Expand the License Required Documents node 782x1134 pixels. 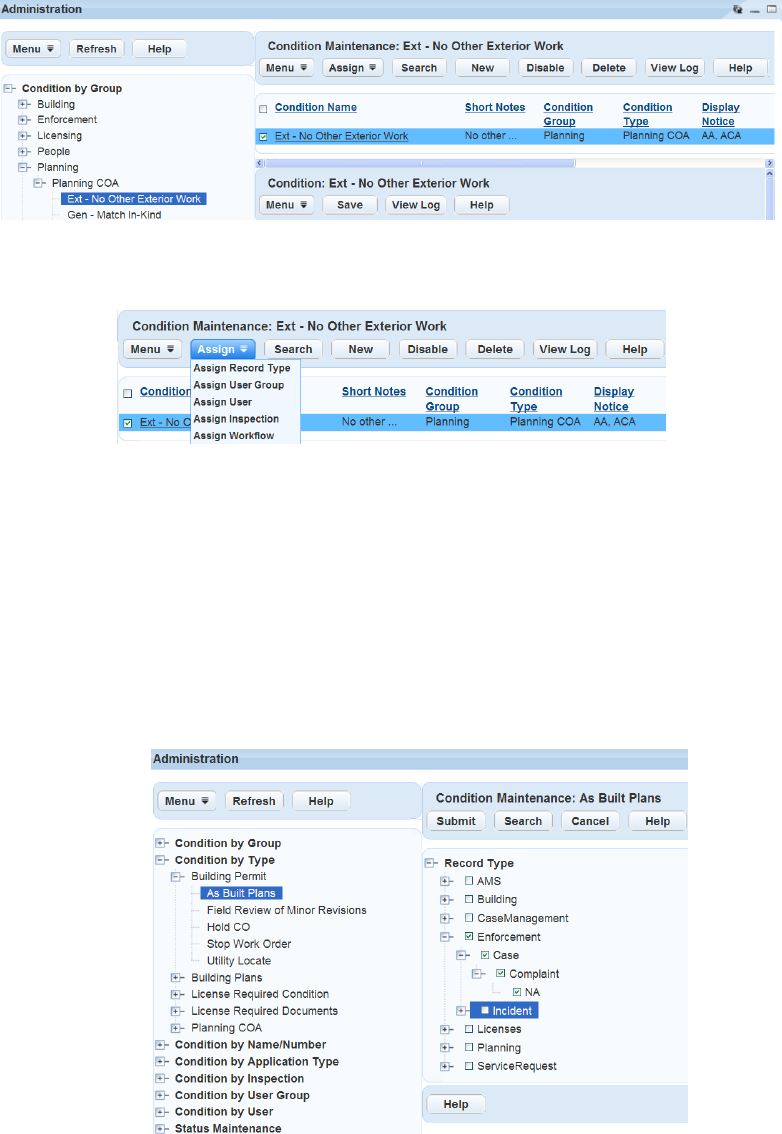point(176,1011)
